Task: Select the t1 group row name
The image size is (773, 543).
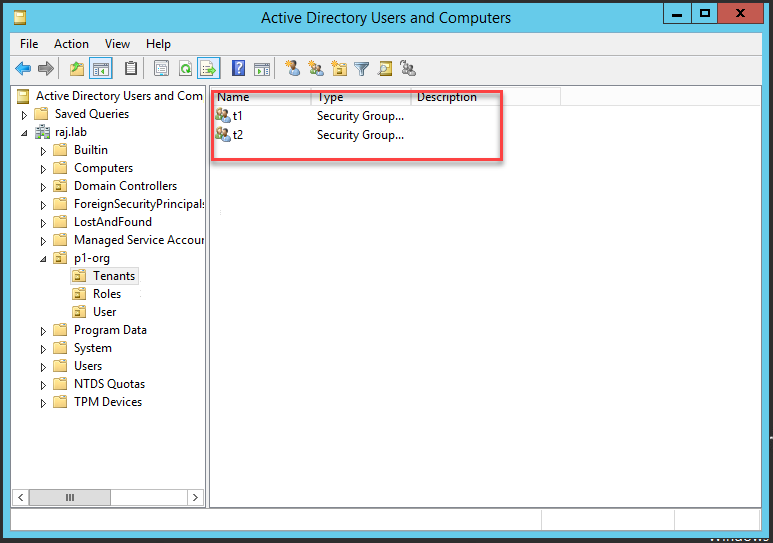Action: (238, 116)
